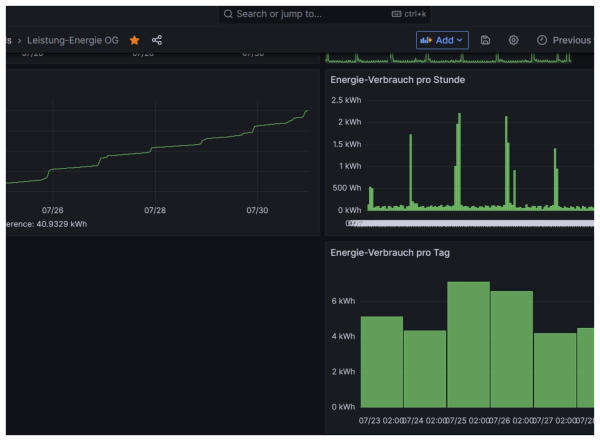Click the magnifier icon in search bar
Viewport: 600px width, 441px height.
[228, 14]
